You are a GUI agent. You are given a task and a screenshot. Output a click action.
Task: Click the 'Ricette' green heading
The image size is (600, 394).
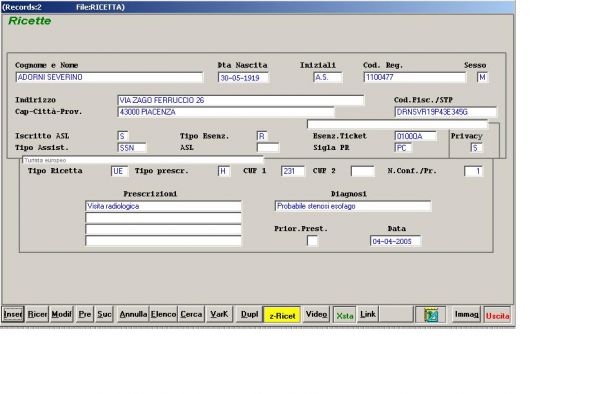pyautogui.click(x=29, y=21)
